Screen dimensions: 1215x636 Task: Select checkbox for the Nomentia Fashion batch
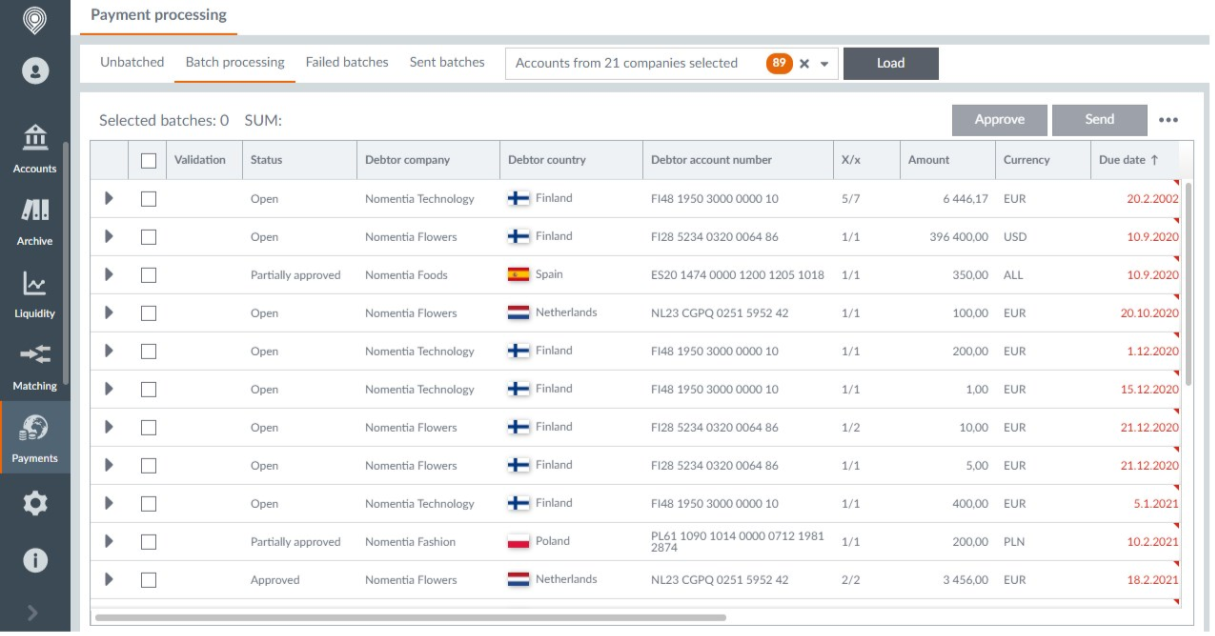148,542
